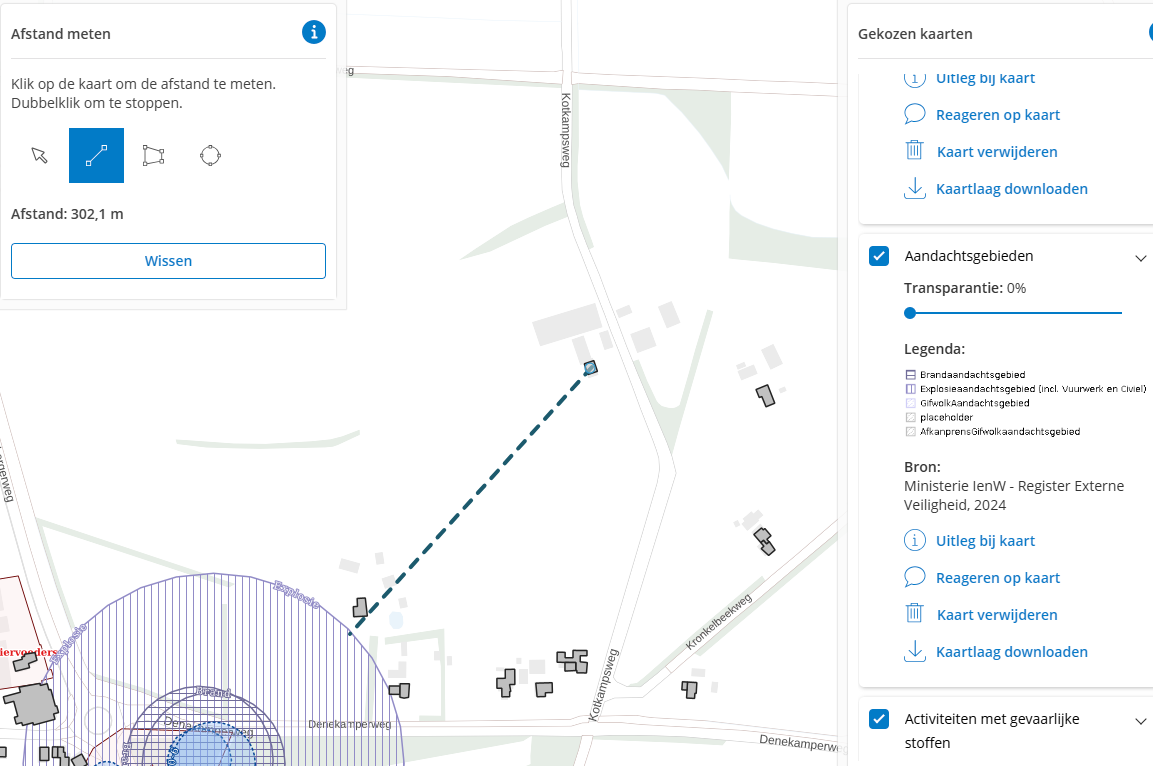Select the arrow pointer tool
Image resolution: width=1153 pixels, height=766 pixels.
(40, 155)
